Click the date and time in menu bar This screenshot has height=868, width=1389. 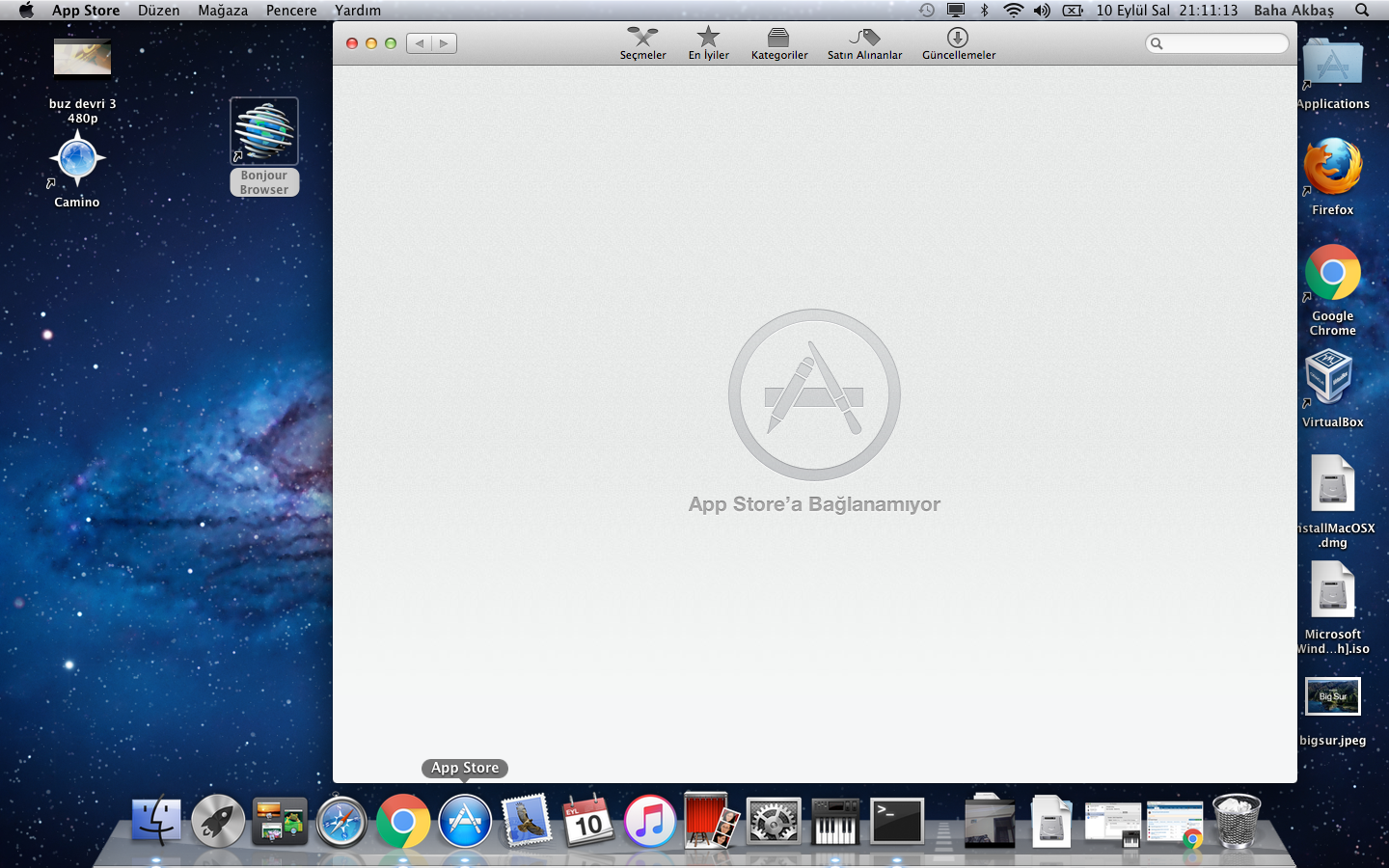click(1167, 11)
